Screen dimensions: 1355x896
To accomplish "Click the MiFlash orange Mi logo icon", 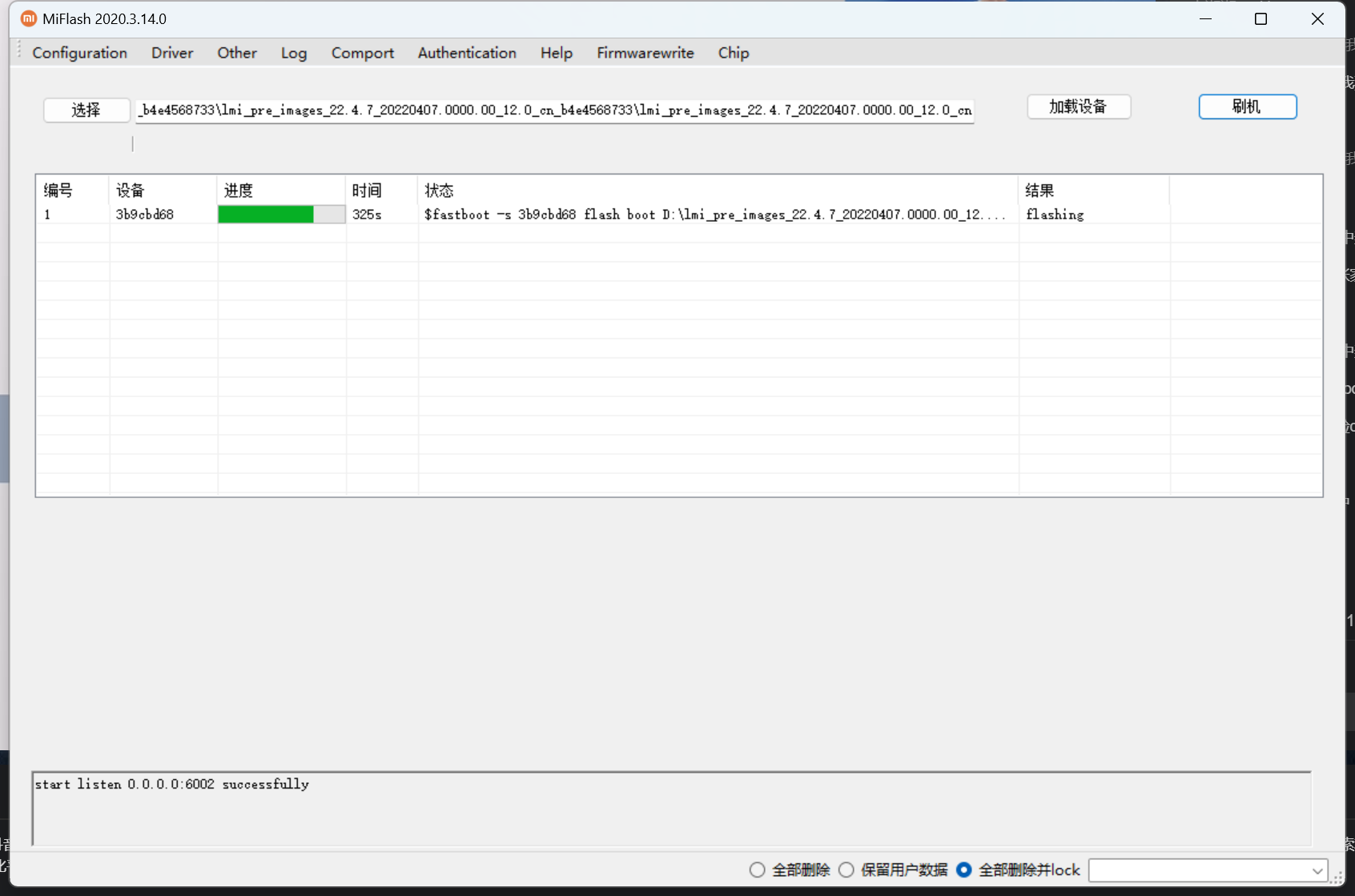I will (x=29, y=18).
